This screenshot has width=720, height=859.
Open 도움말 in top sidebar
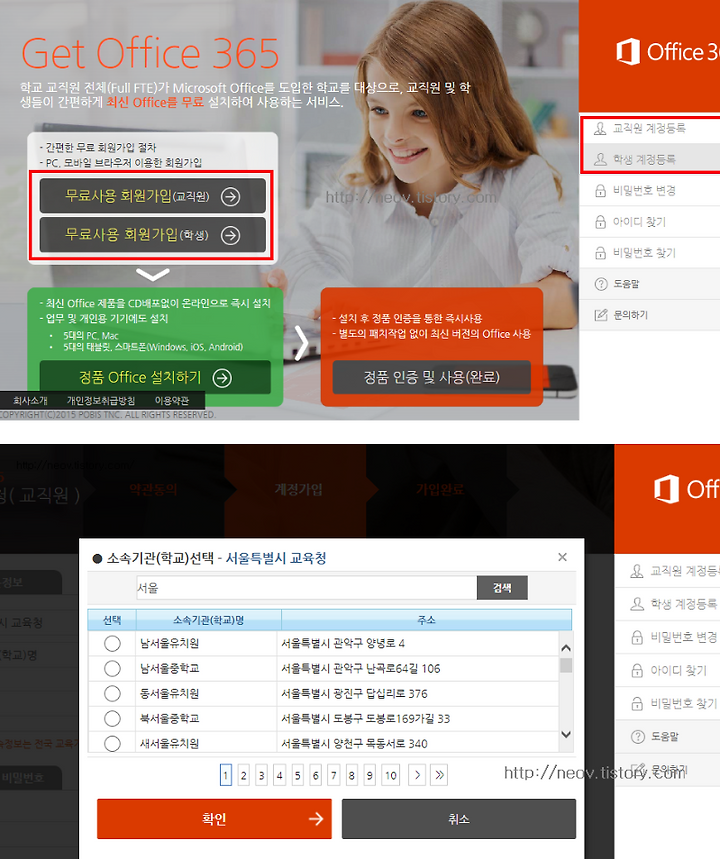tap(650, 284)
